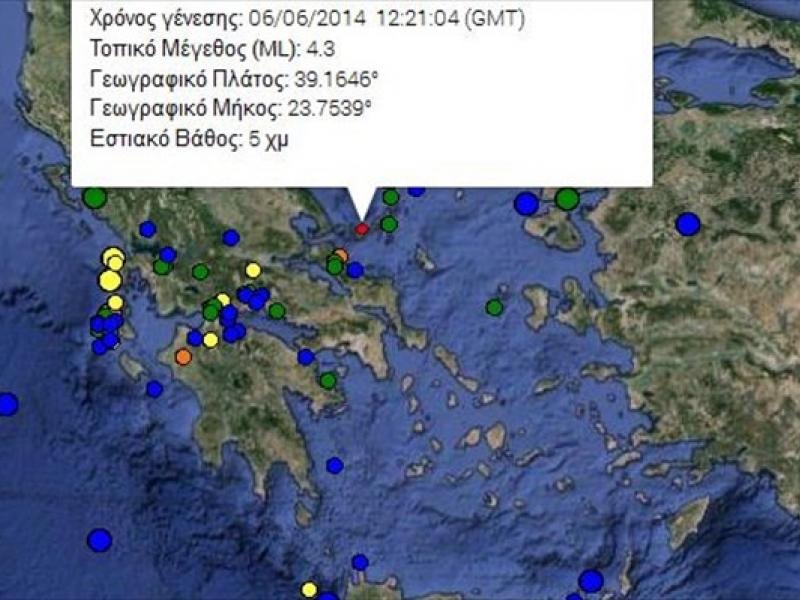
Task: Select the orange marker in western Peloponnese
Action: pyautogui.click(x=183, y=356)
